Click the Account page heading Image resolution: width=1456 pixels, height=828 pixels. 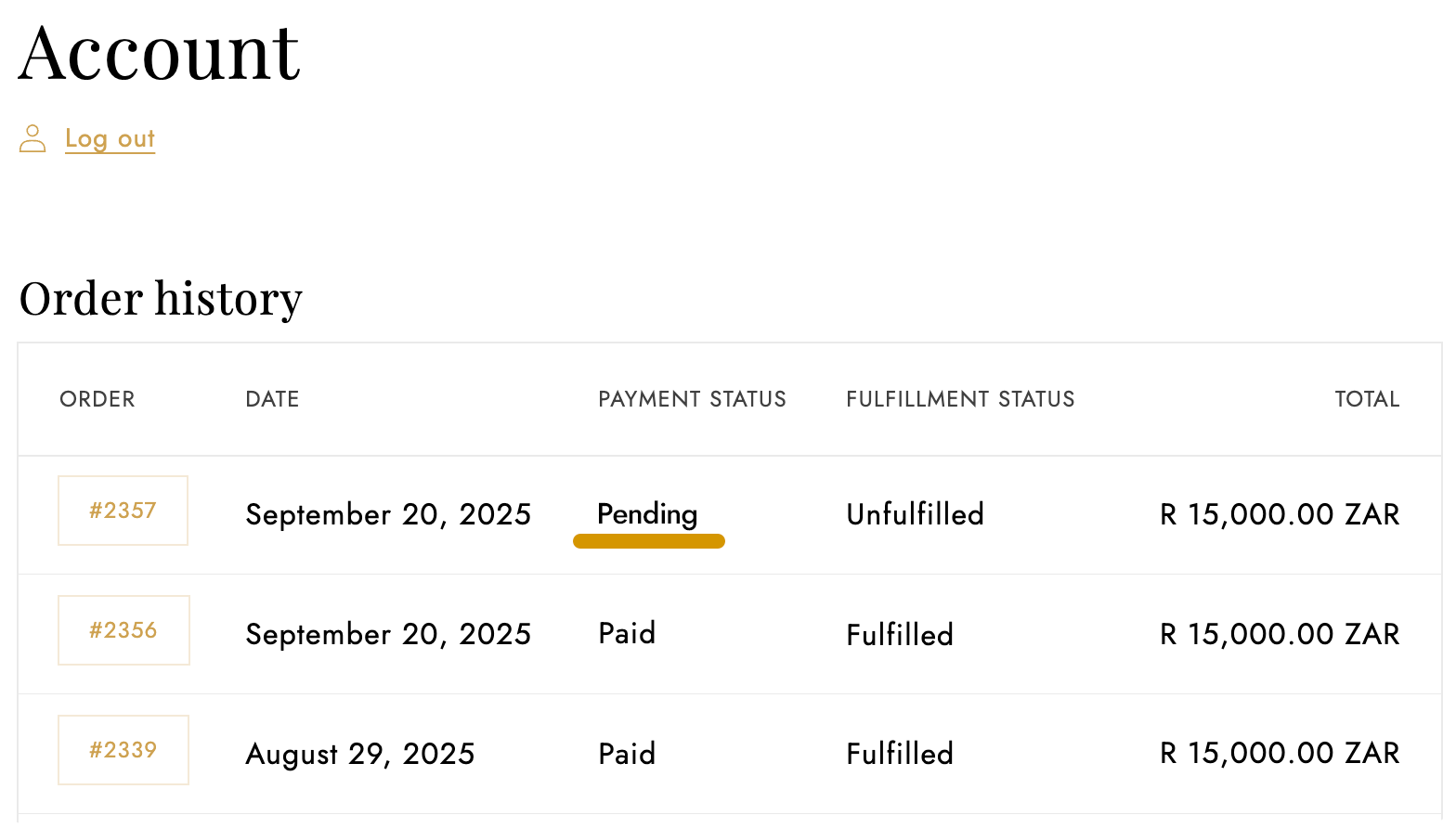159,53
